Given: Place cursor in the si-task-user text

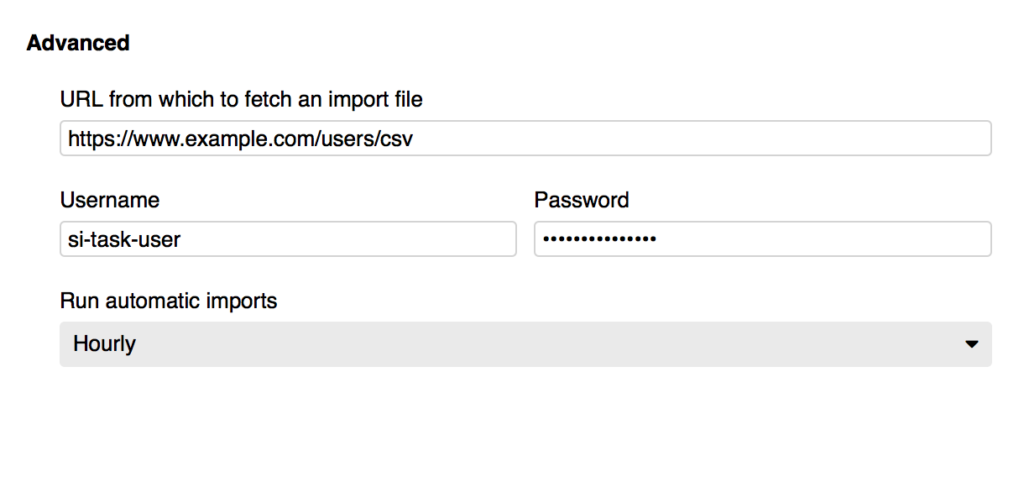Looking at the screenshot, I should click(124, 240).
